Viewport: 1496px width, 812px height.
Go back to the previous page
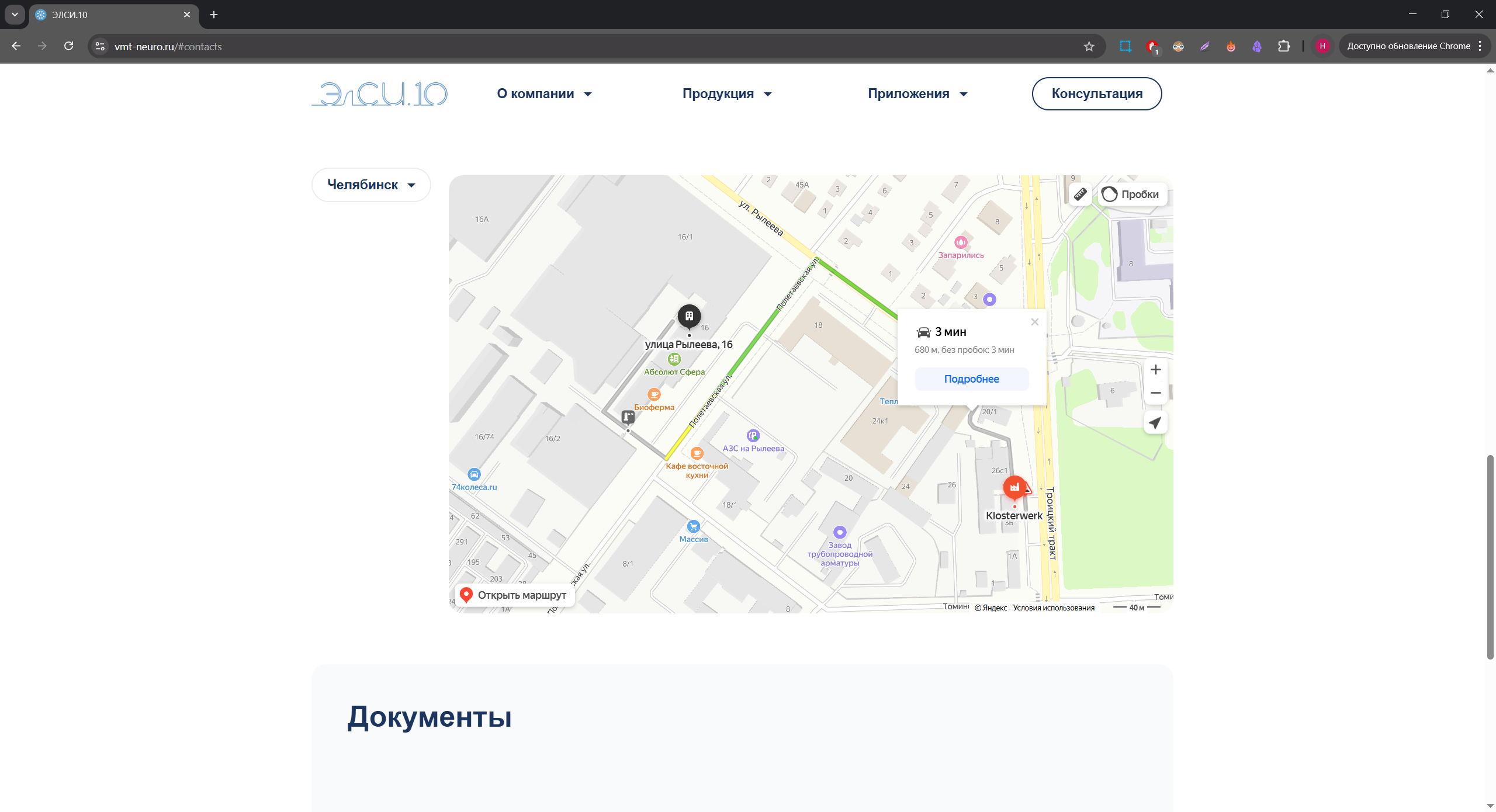(16, 46)
